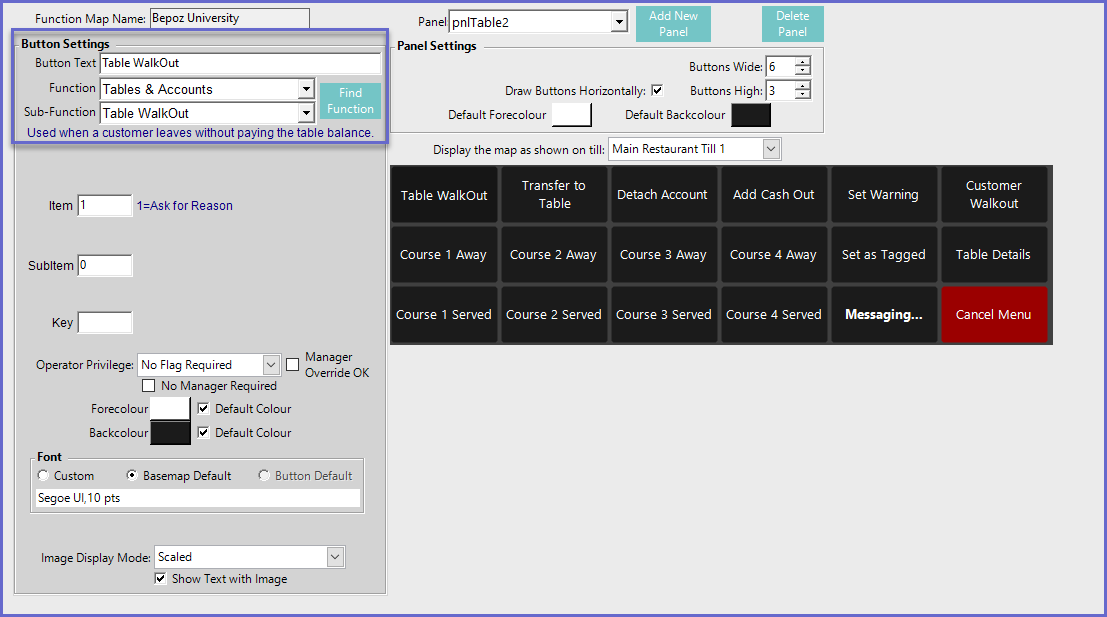The image size is (1107, 617).
Task: Decrease Buttons Wide with the down arrow
Action: coord(803,71)
